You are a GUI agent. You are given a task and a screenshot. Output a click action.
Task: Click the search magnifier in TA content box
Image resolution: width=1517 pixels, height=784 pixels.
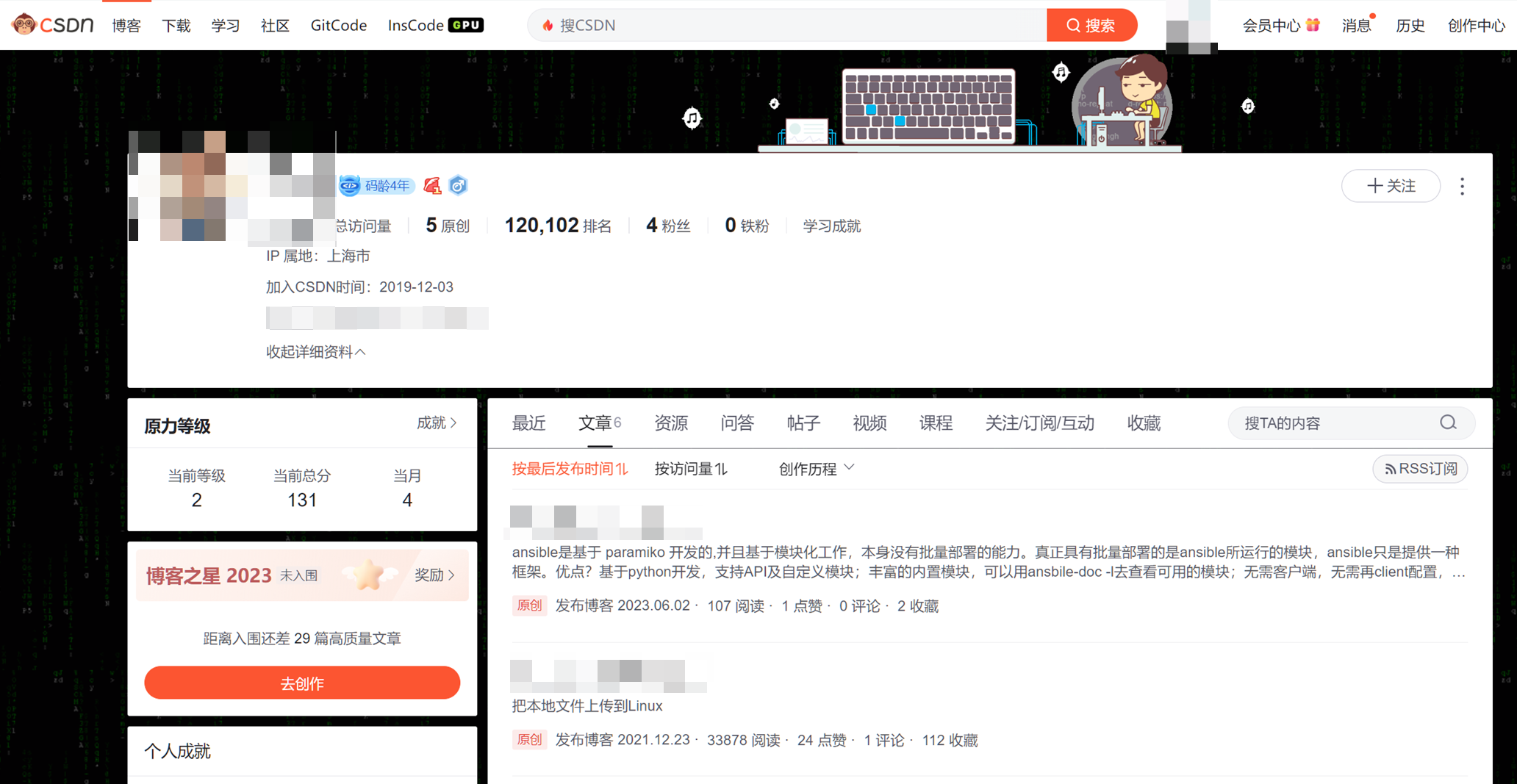point(1448,422)
